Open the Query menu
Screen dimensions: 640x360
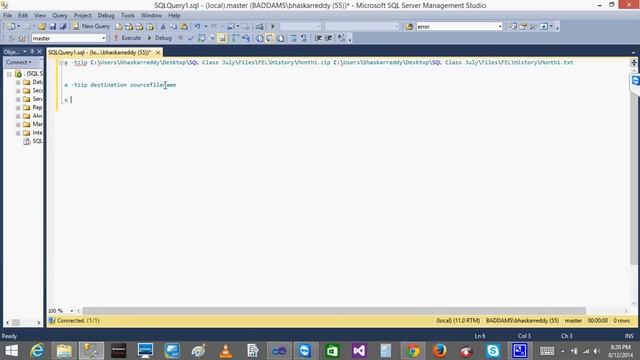pos(60,15)
